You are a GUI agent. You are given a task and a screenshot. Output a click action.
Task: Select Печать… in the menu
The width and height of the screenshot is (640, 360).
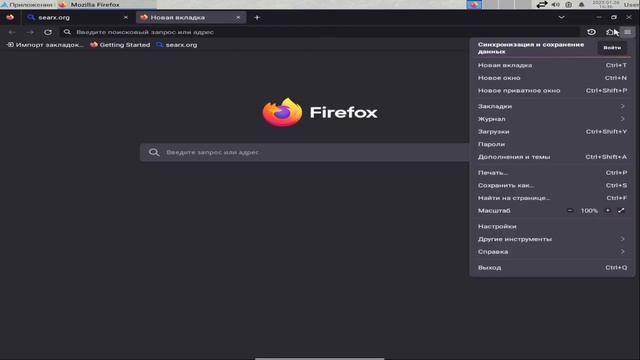tap(552, 173)
